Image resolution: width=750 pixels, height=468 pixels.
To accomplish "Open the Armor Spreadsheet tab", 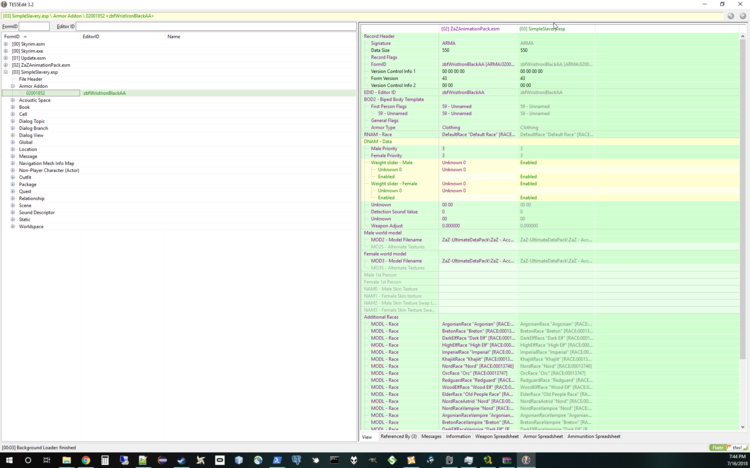I will [543, 436].
